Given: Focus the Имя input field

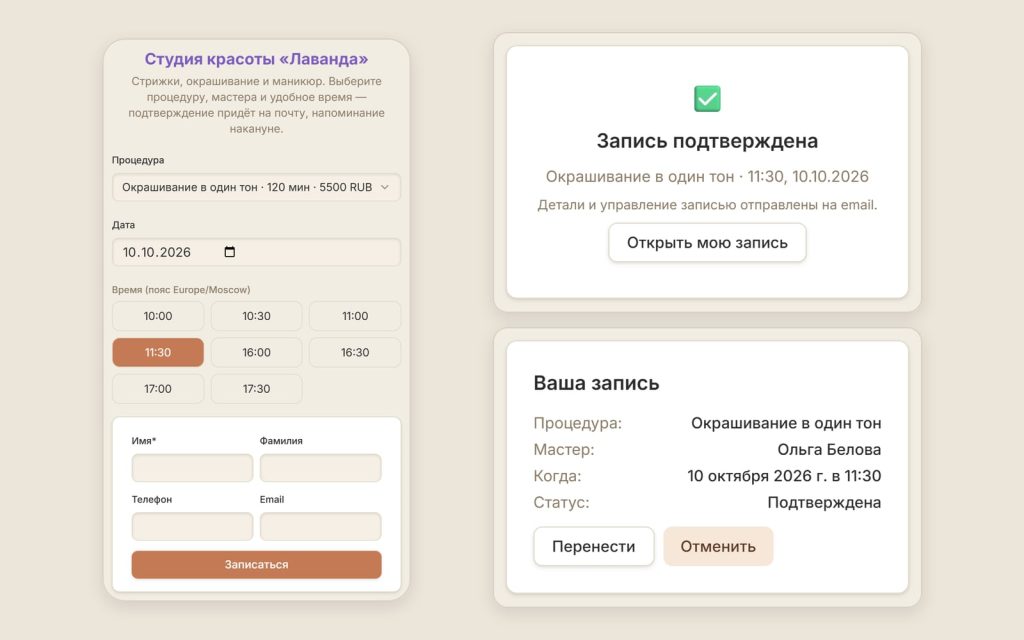Looking at the screenshot, I should tap(193, 468).
